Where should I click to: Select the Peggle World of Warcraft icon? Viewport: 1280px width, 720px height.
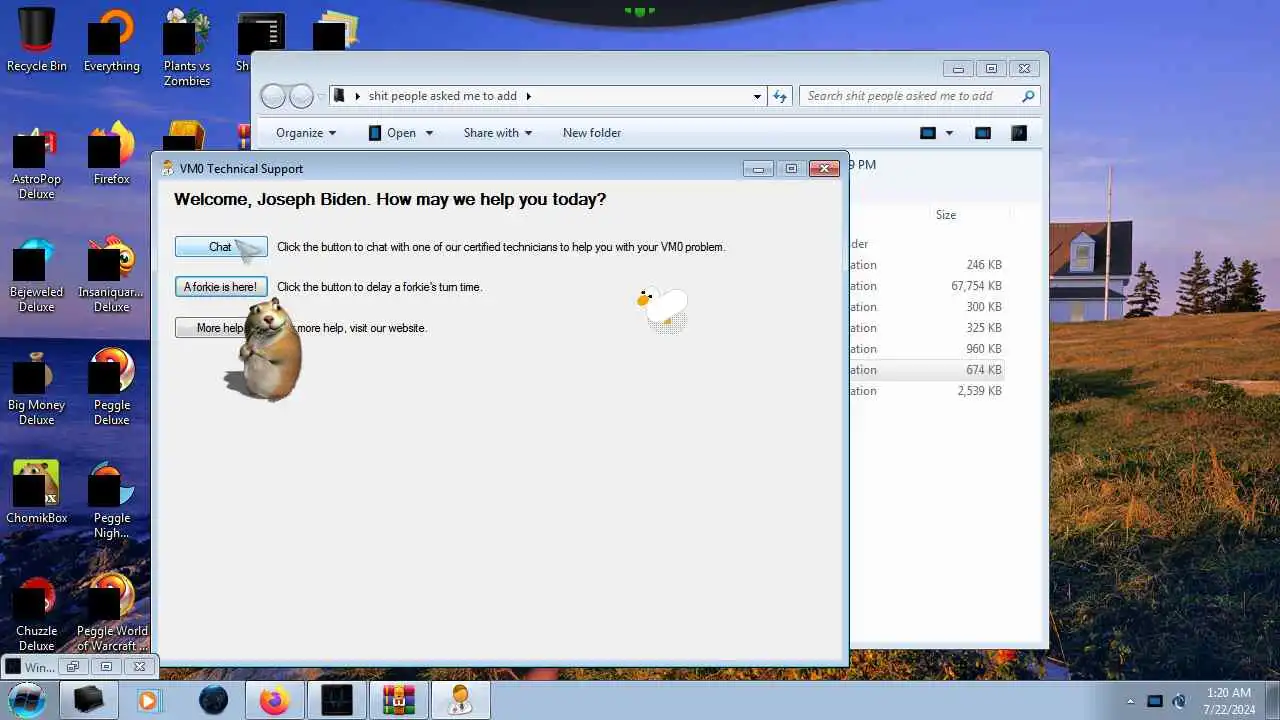click(x=111, y=612)
